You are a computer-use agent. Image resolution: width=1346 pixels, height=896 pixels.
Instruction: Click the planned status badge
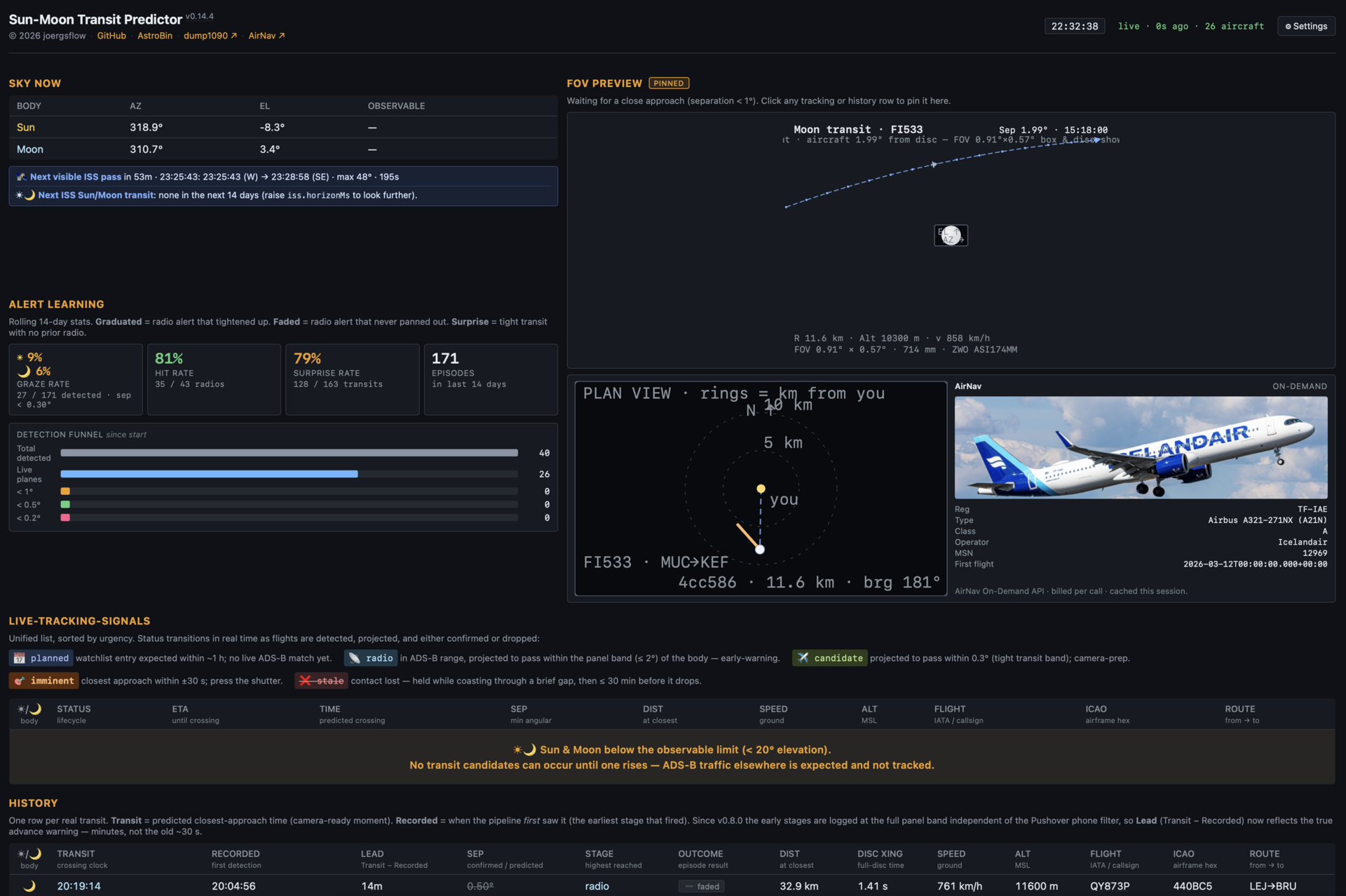[x=41, y=658]
